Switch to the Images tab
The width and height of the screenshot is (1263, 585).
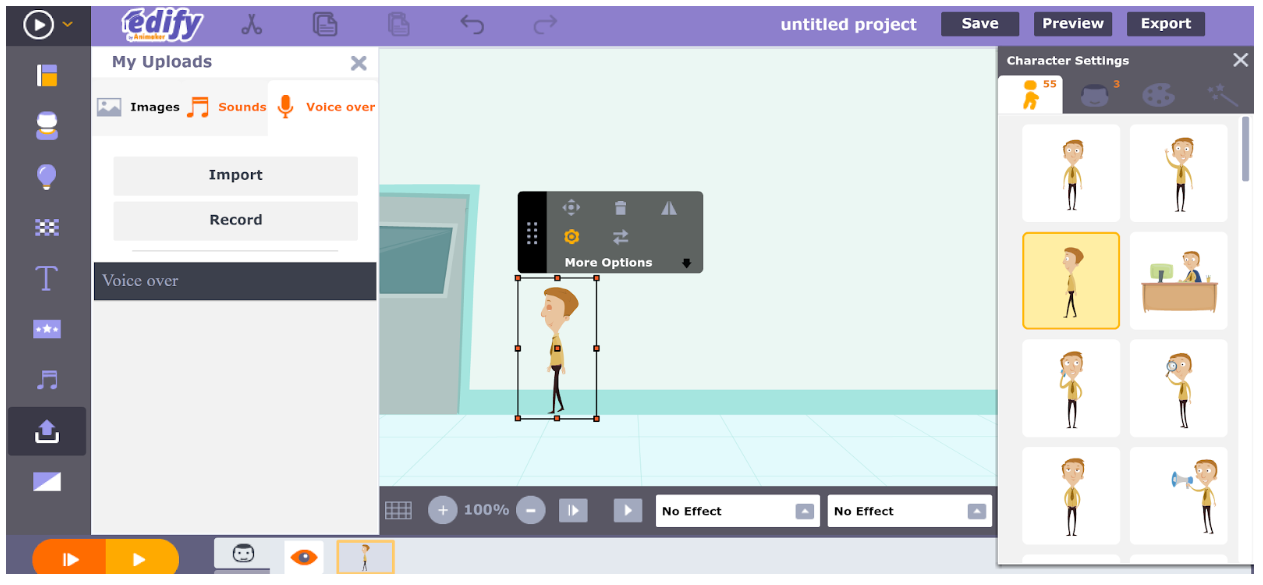pyautogui.click(x=138, y=107)
